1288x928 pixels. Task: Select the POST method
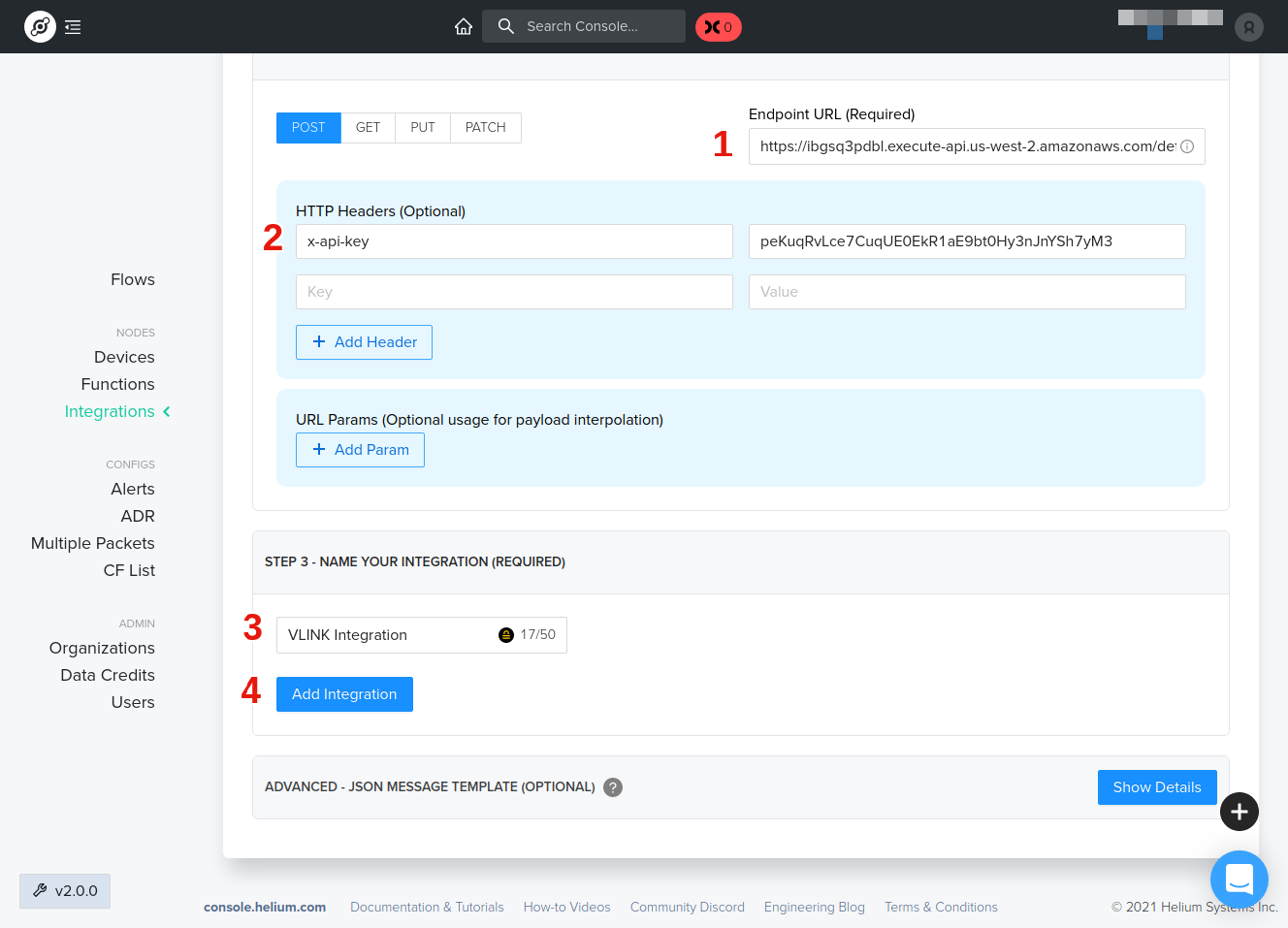coord(308,128)
